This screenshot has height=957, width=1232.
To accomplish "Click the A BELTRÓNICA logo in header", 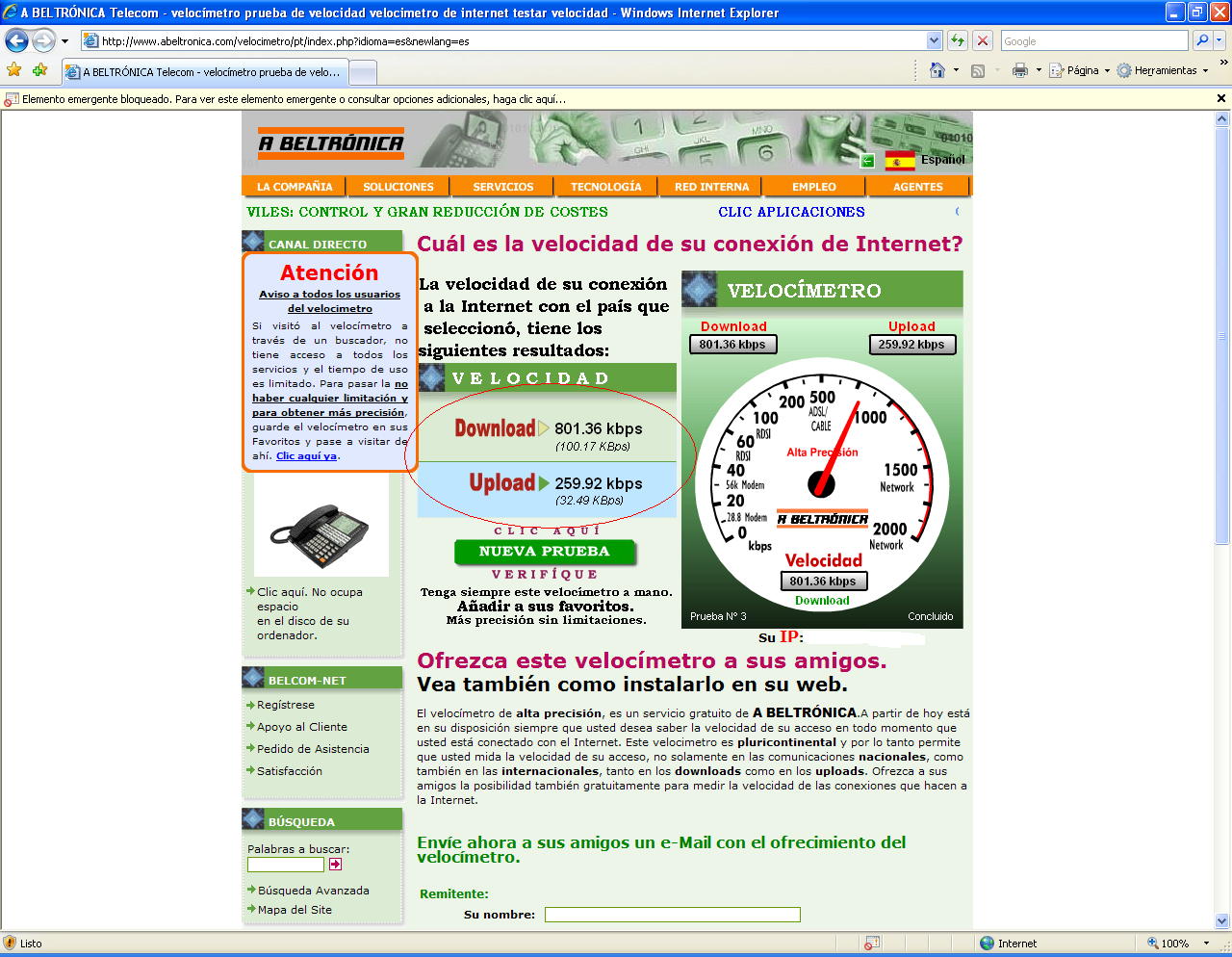I will pyautogui.click(x=331, y=143).
